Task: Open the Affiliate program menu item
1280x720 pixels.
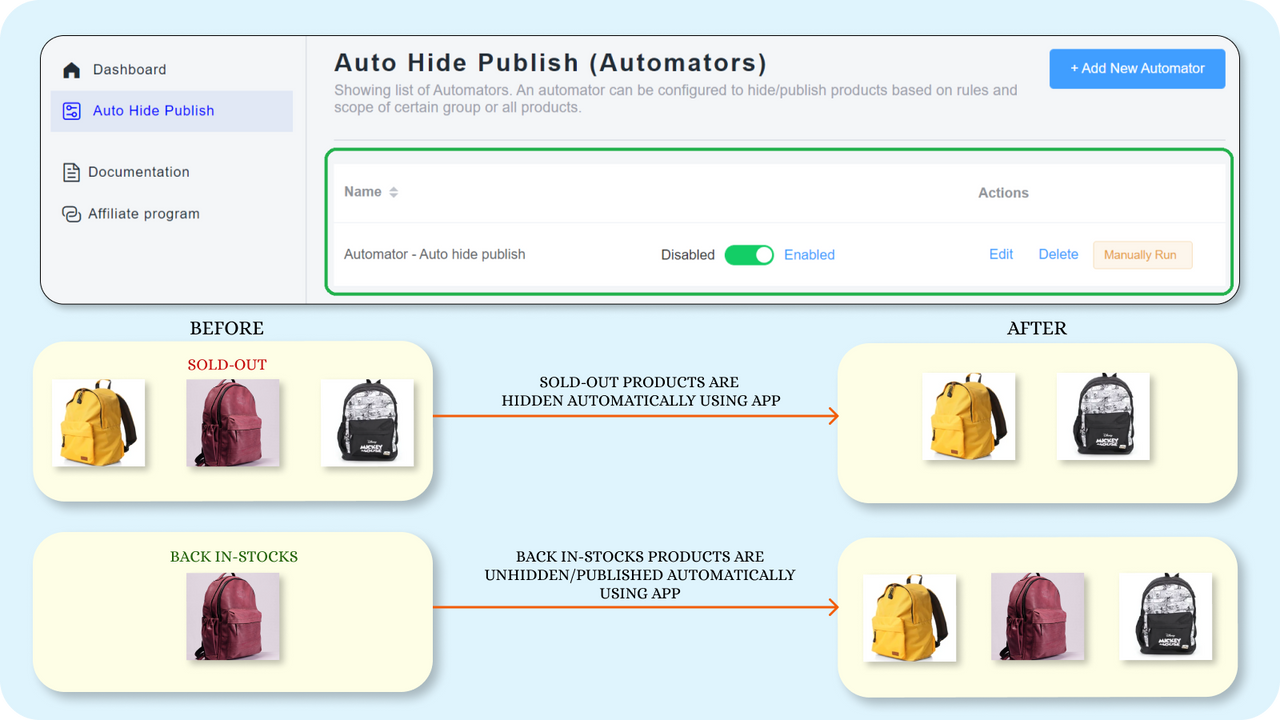Action: tap(144, 213)
